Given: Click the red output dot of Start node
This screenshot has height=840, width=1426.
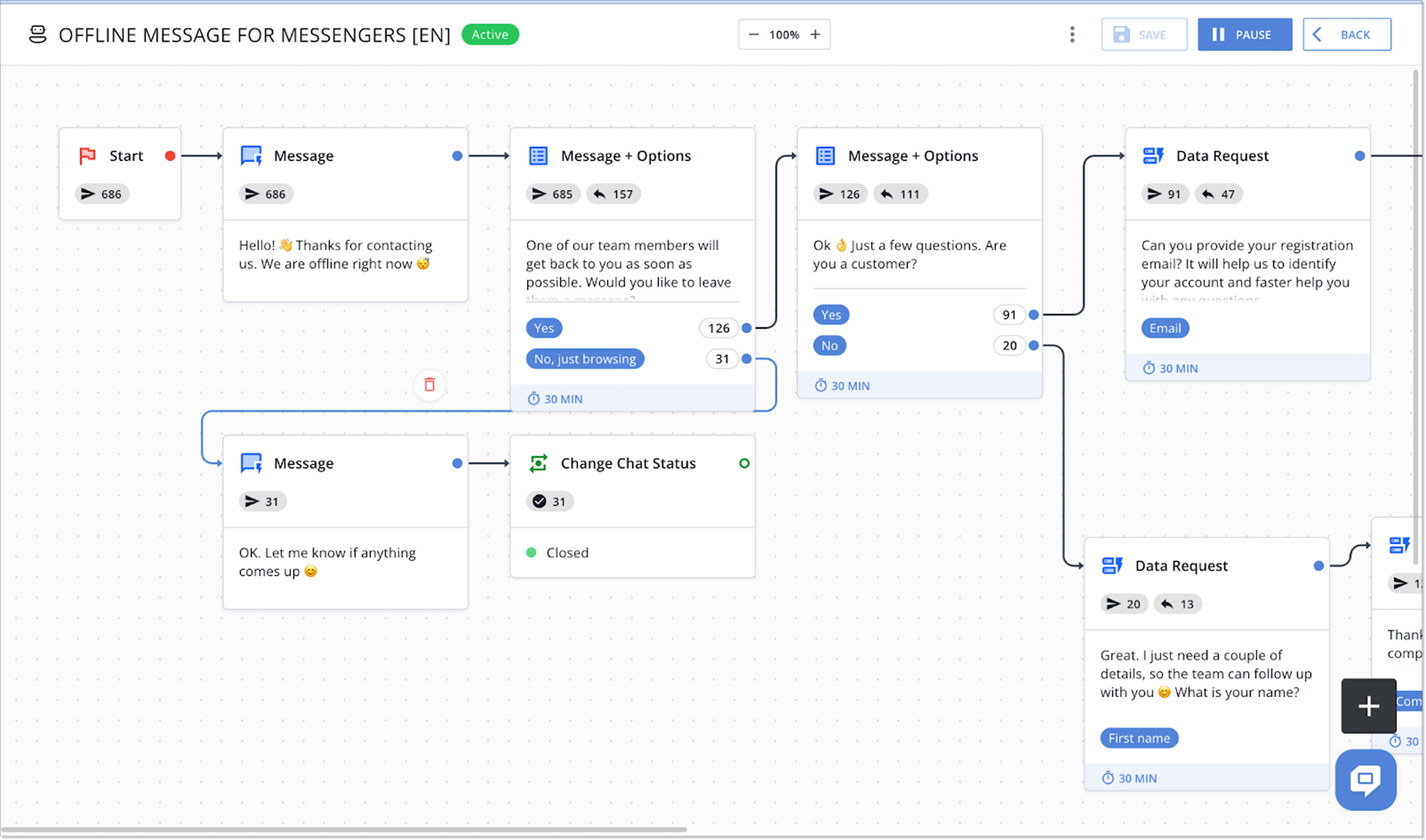Looking at the screenshot, I should (170, 156).
